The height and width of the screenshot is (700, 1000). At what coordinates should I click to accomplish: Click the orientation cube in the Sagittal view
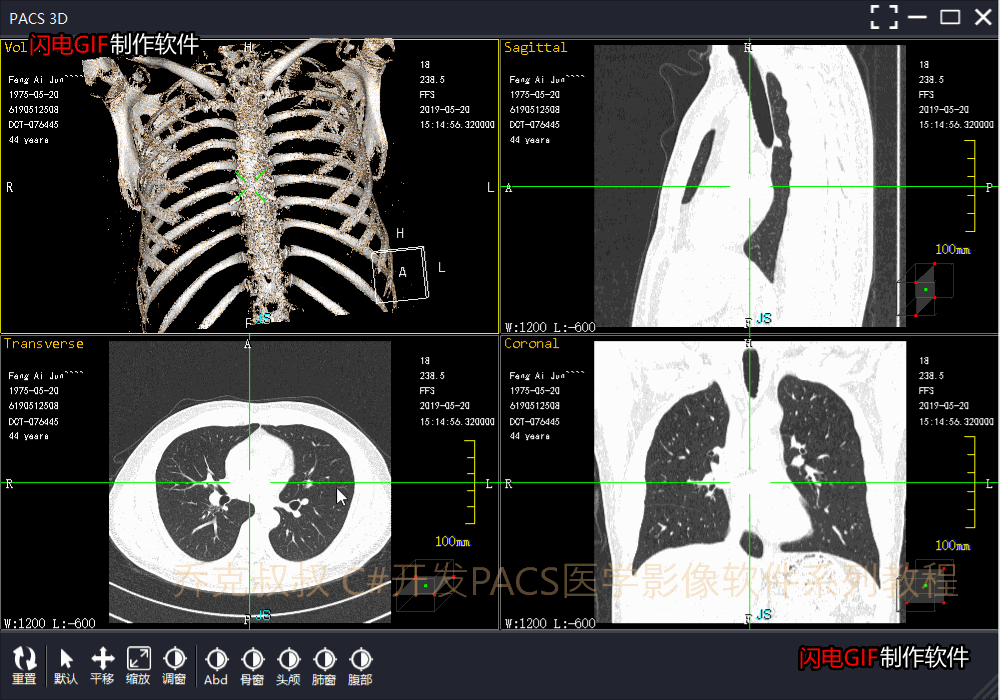(x=925, y=288)
